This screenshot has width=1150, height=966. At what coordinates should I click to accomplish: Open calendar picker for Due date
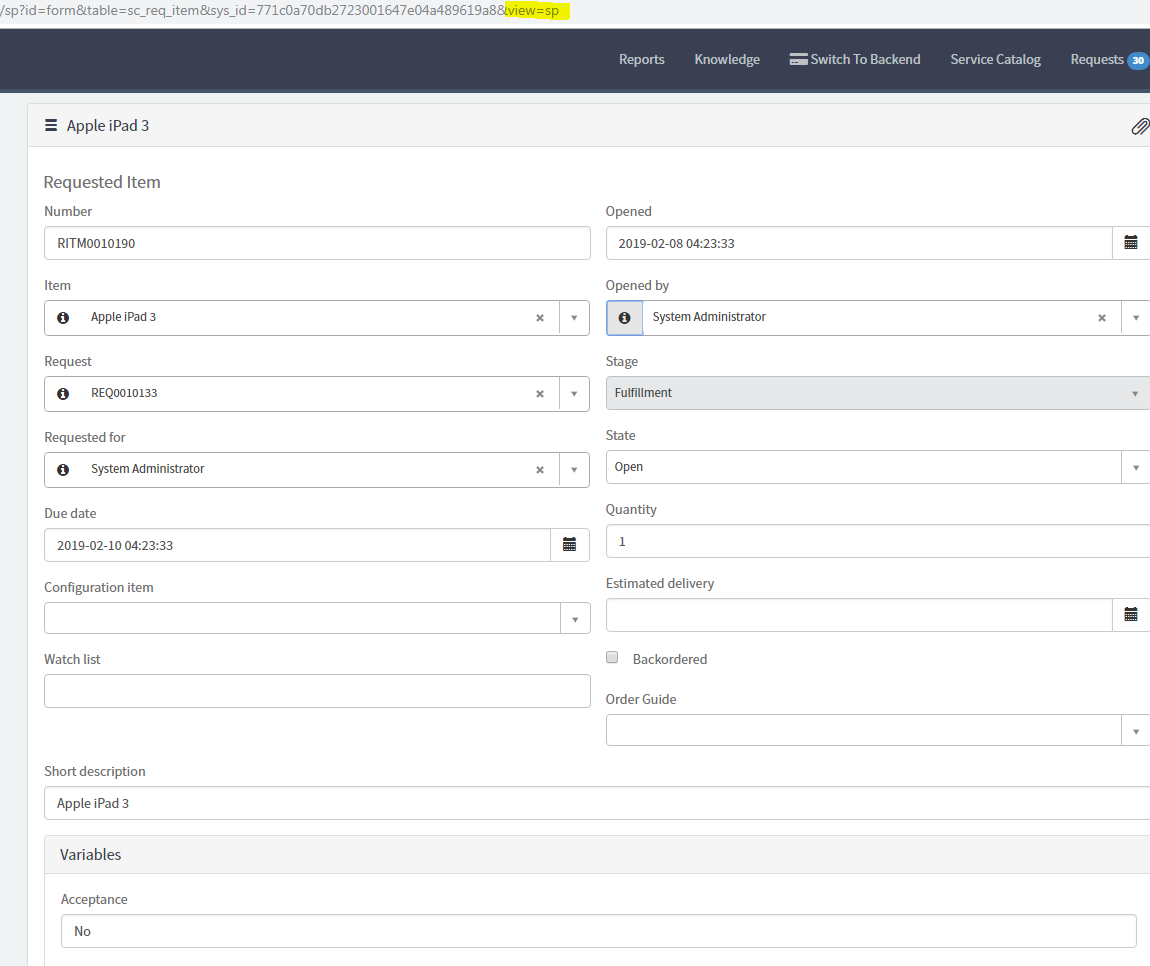[x=569, y=545]
